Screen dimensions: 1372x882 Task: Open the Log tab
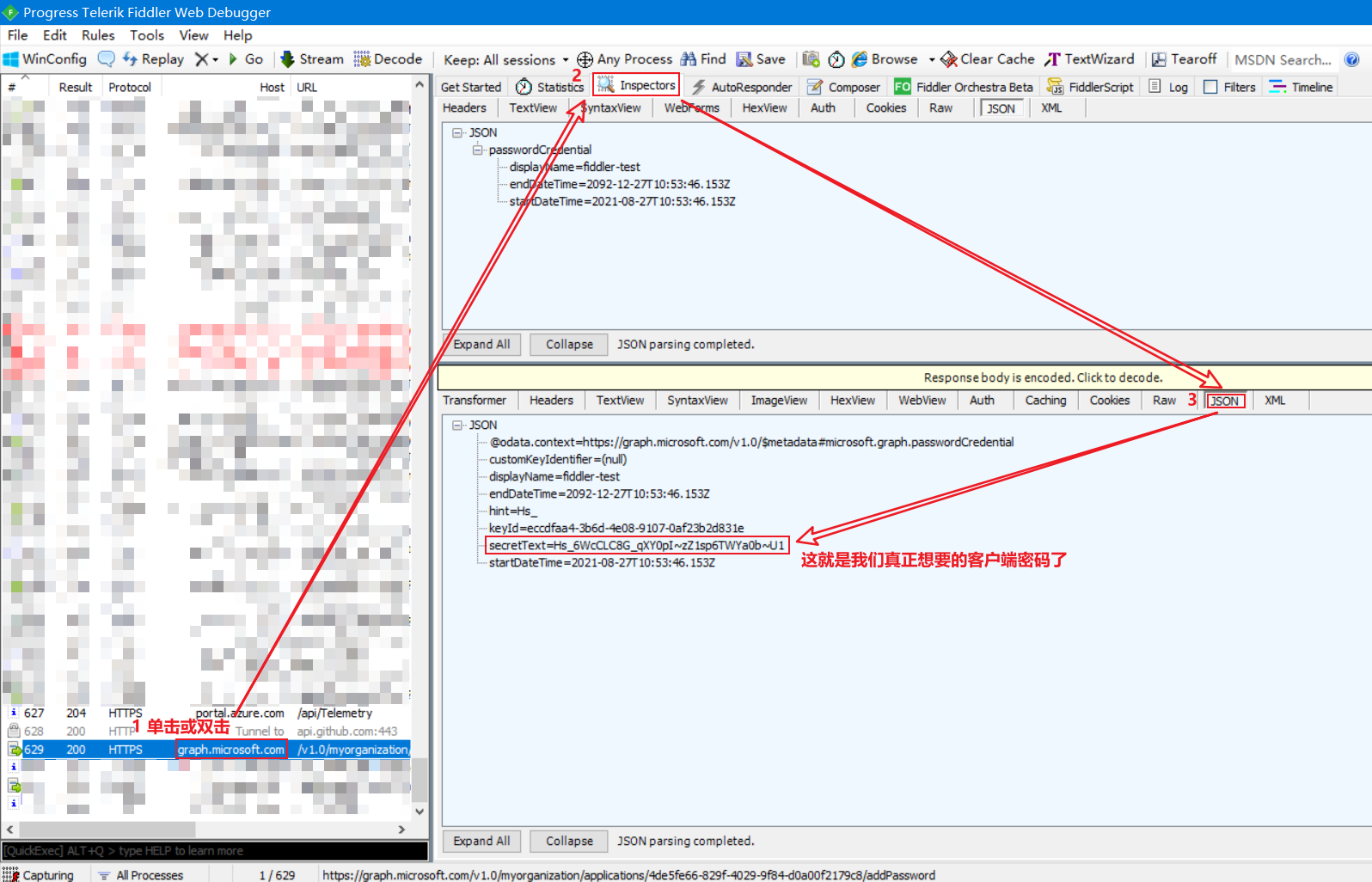coord(1168,87)
